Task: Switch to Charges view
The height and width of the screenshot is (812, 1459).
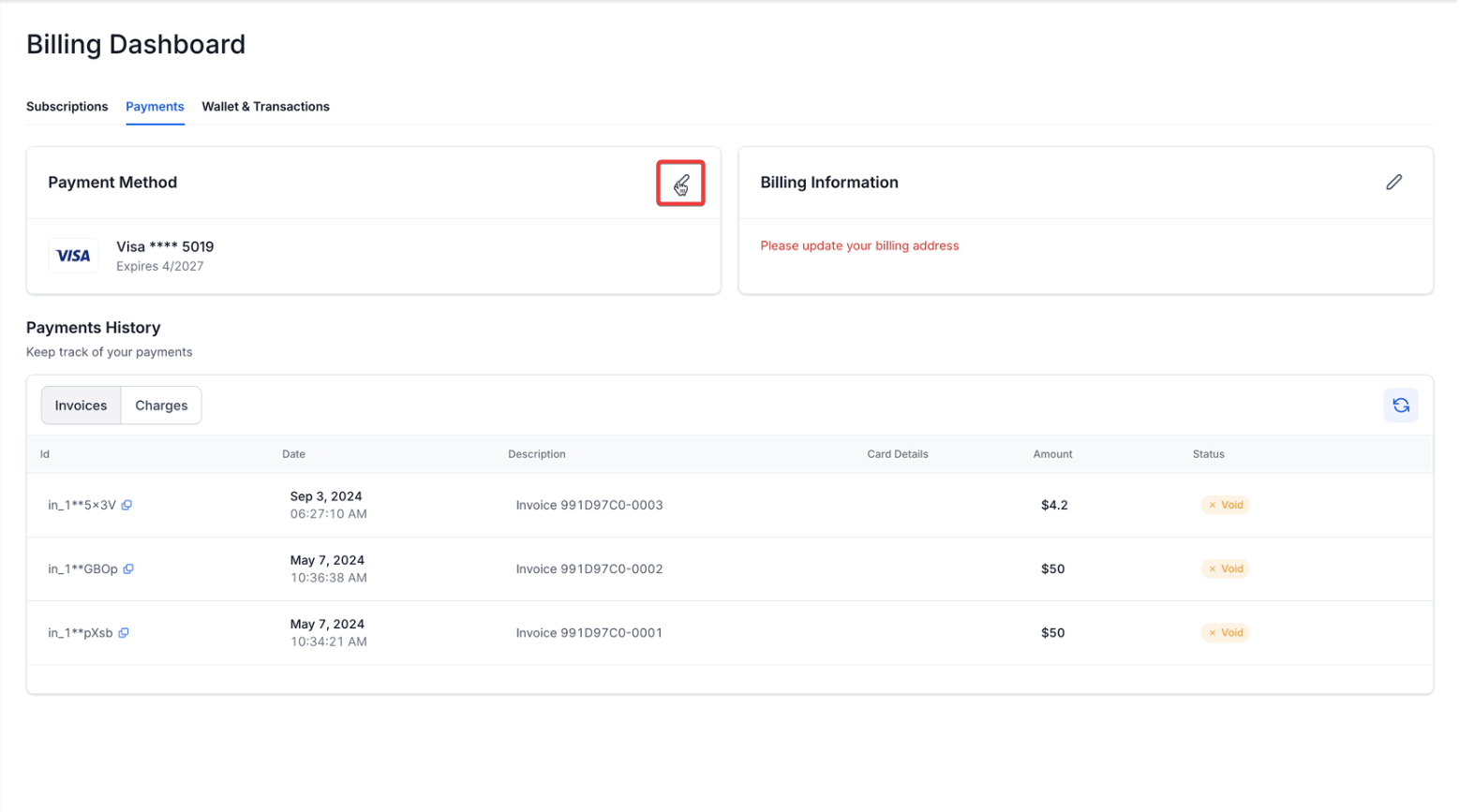Action: (161, 406)
